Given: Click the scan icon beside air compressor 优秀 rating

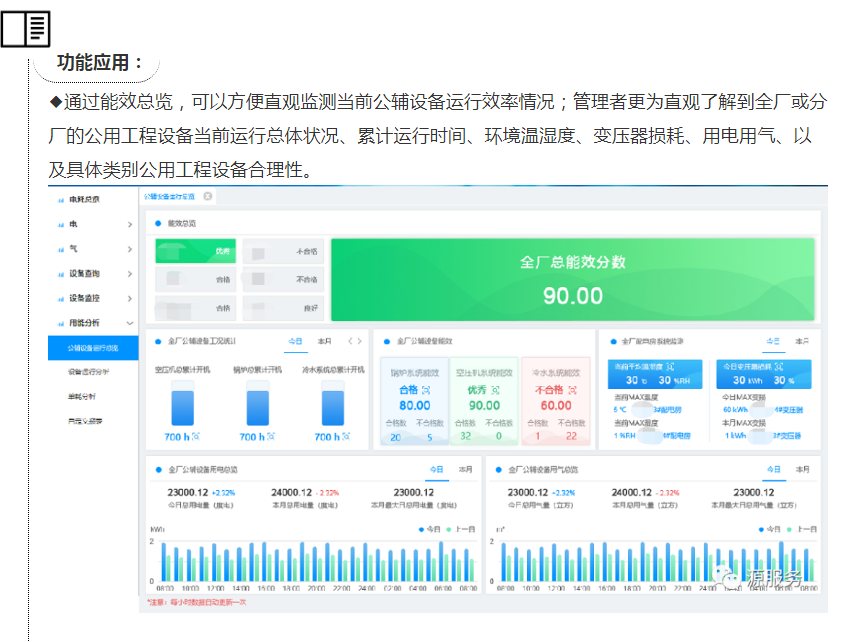Looking at the screenshot, I should (493, 389).
